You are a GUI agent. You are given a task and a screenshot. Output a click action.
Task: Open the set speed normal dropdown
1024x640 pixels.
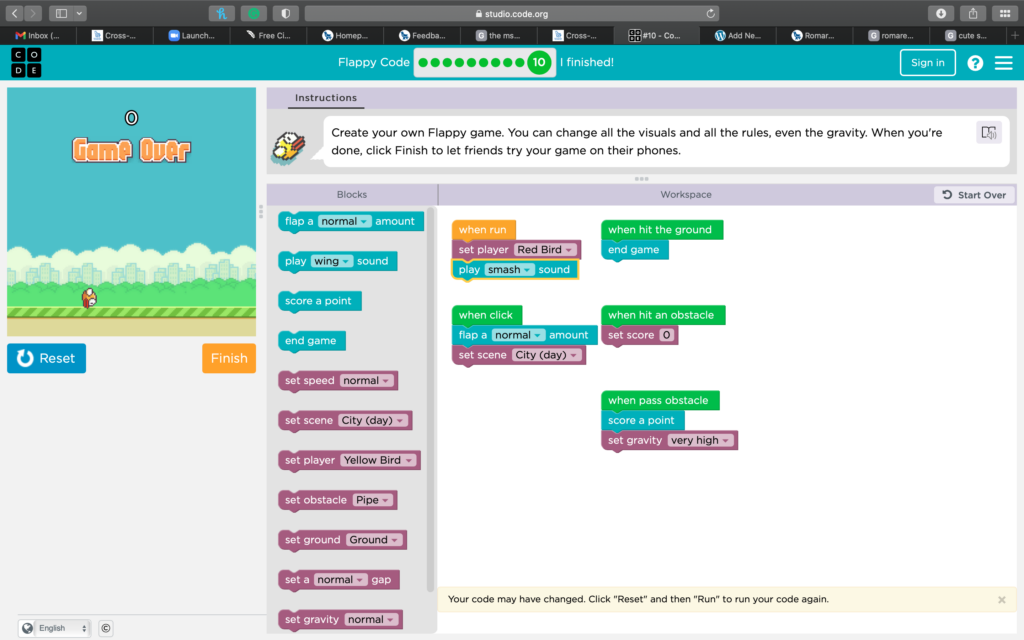pos(366,381)
